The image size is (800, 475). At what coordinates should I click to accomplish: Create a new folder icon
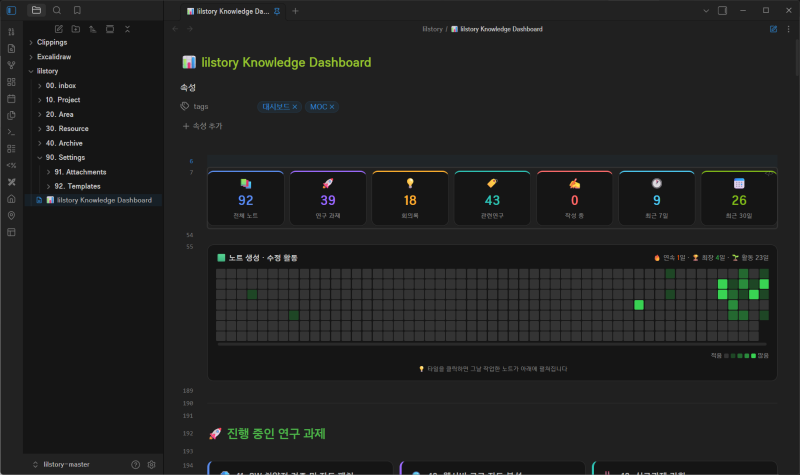click(x=76, y=29)
